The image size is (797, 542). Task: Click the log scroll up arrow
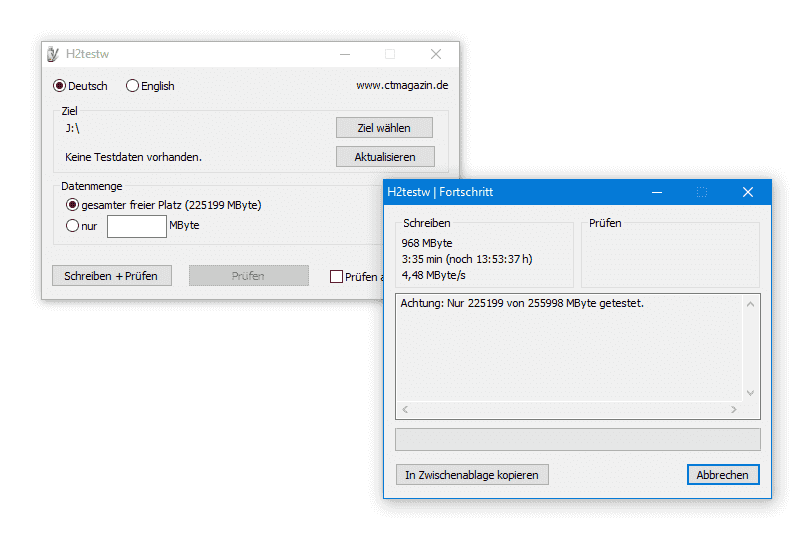pos(750,304)
